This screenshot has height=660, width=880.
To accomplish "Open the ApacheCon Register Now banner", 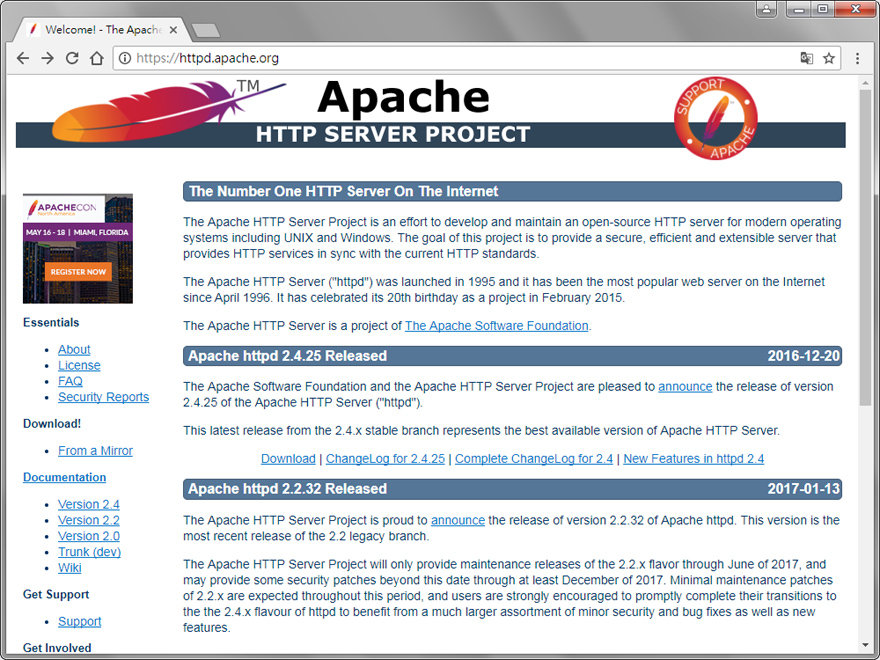I will pos(78,249).
